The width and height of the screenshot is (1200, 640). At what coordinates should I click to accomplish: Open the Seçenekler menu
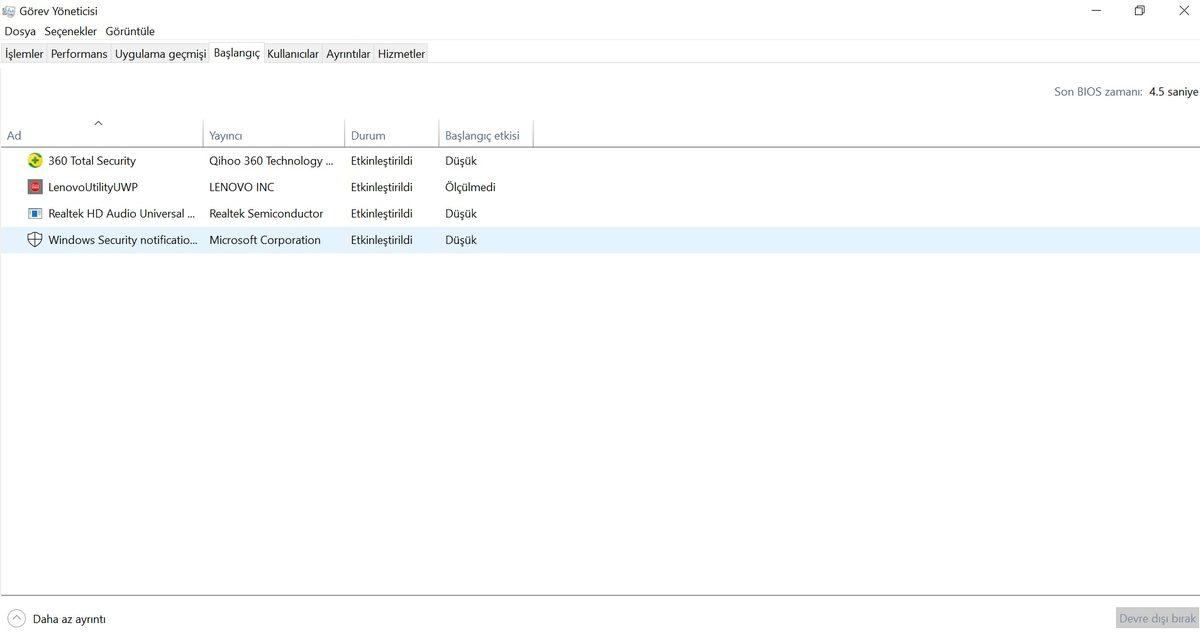70,31
